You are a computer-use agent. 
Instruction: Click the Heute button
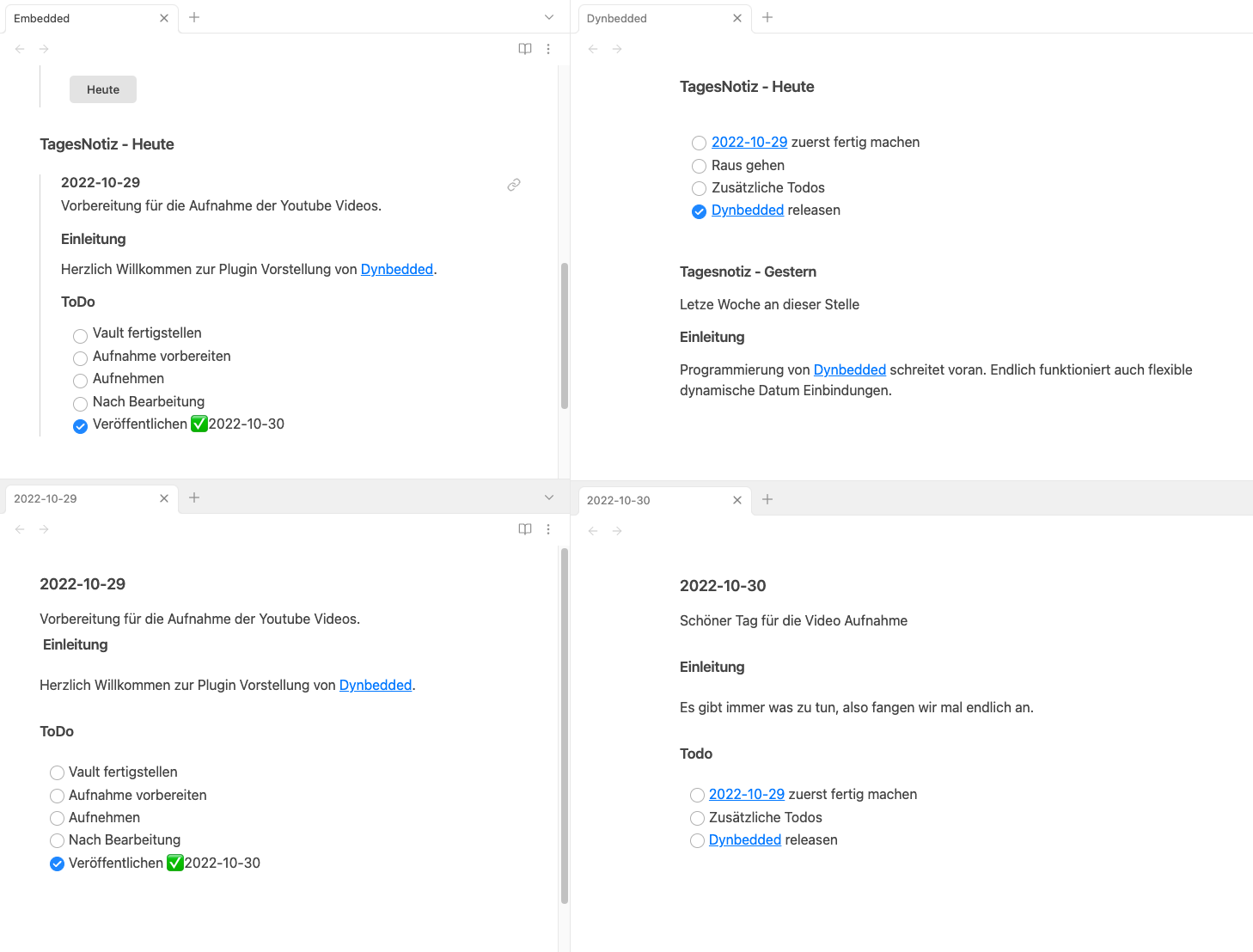[x=103, y=89]
